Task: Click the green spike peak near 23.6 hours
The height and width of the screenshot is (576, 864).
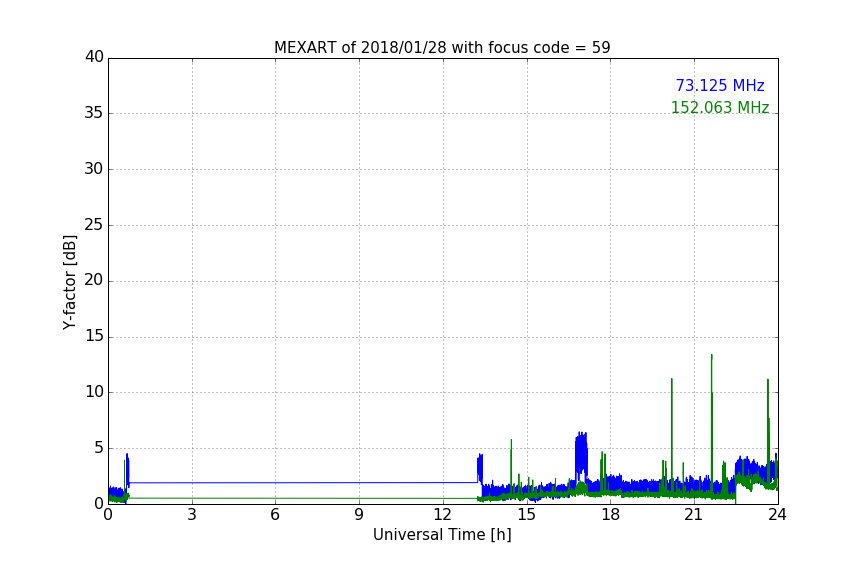Action: click(x=768, y=381)
